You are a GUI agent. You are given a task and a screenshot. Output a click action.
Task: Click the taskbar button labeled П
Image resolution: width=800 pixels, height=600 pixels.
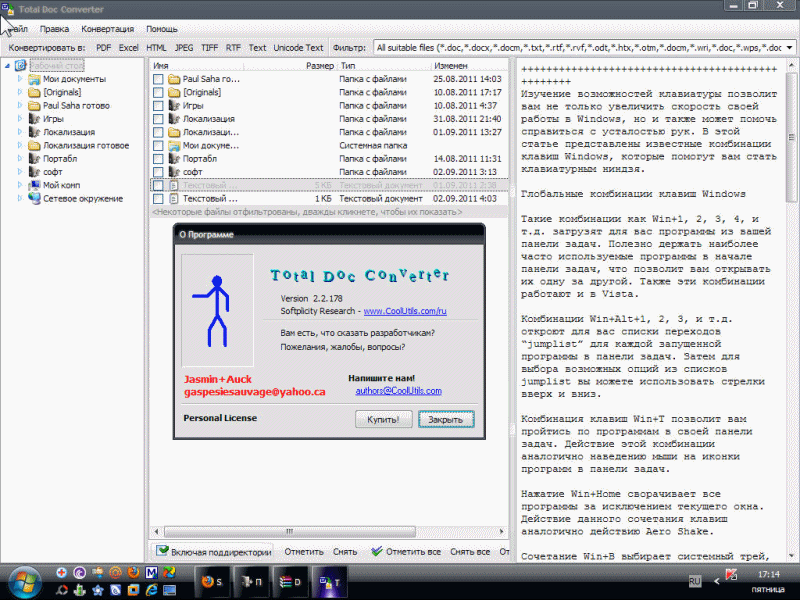[252, 582]
